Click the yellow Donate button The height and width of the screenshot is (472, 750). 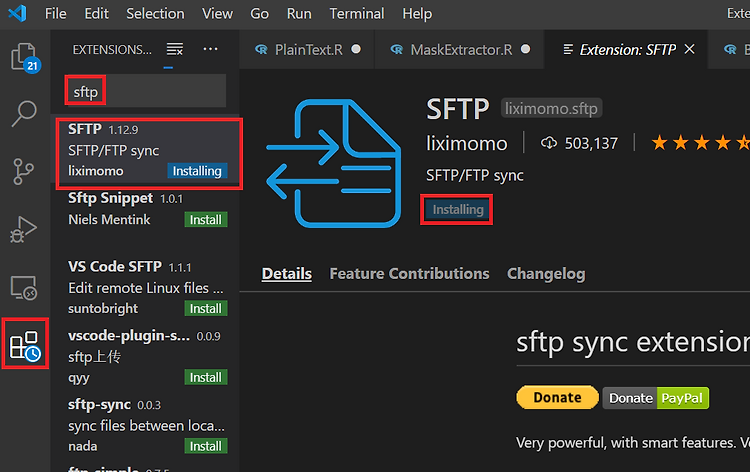(557, 397)
